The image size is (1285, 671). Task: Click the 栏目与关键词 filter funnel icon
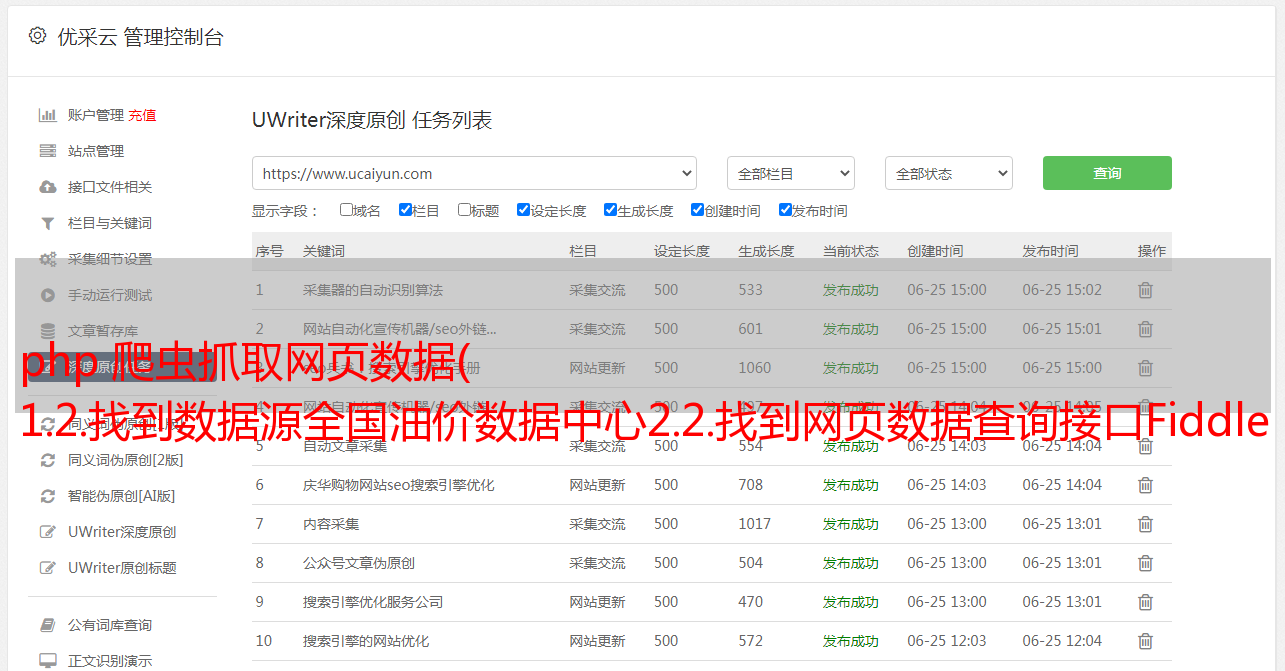click(x=47, y=223)
